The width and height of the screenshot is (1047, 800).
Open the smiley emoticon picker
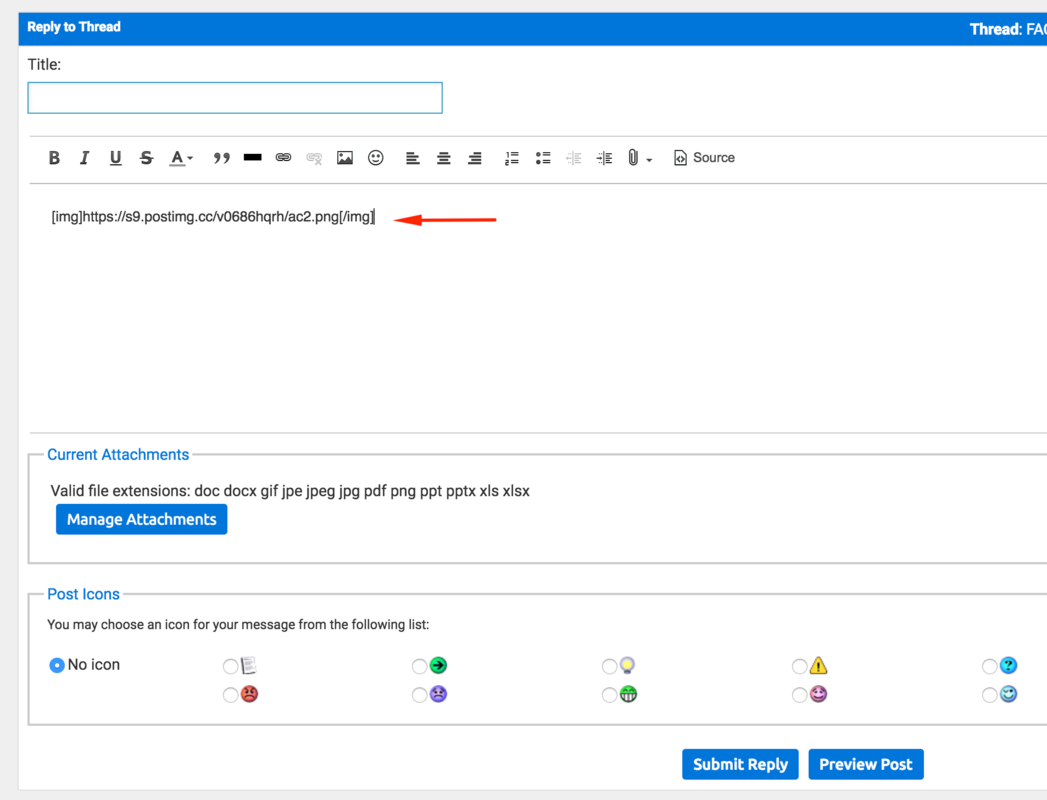click(x=376, y=158)
